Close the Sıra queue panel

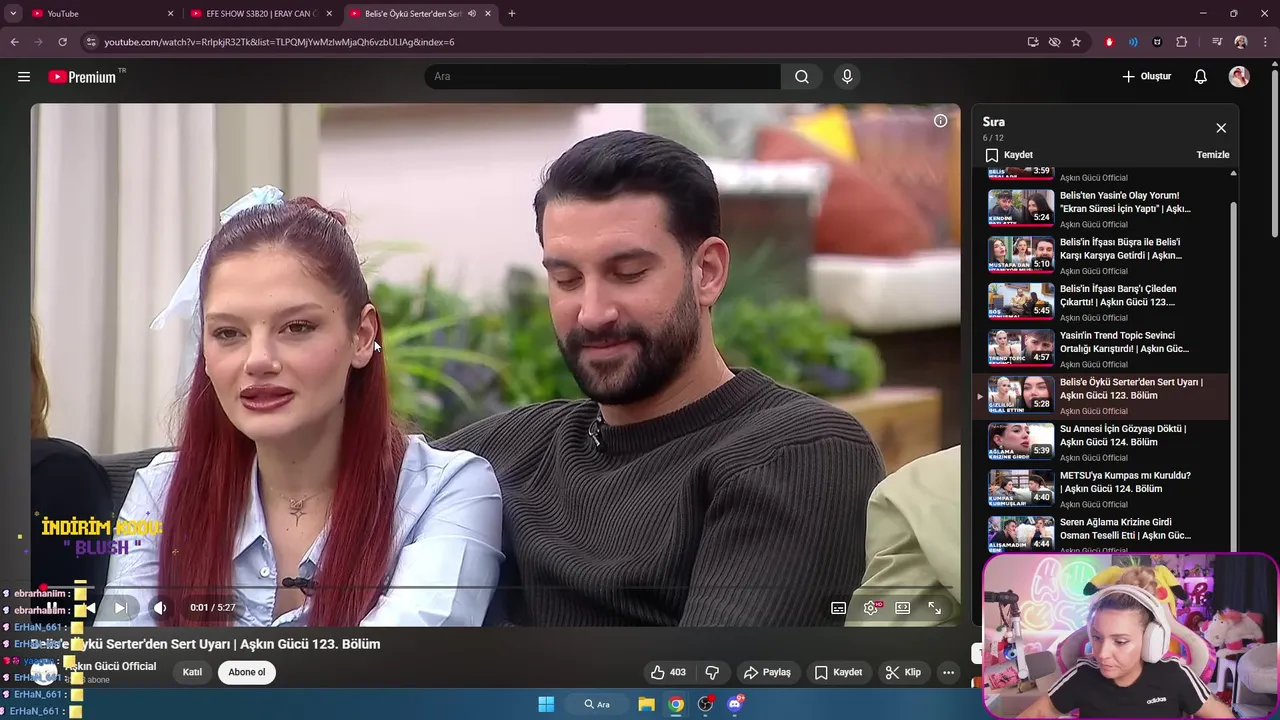[x=1221, y=128]
